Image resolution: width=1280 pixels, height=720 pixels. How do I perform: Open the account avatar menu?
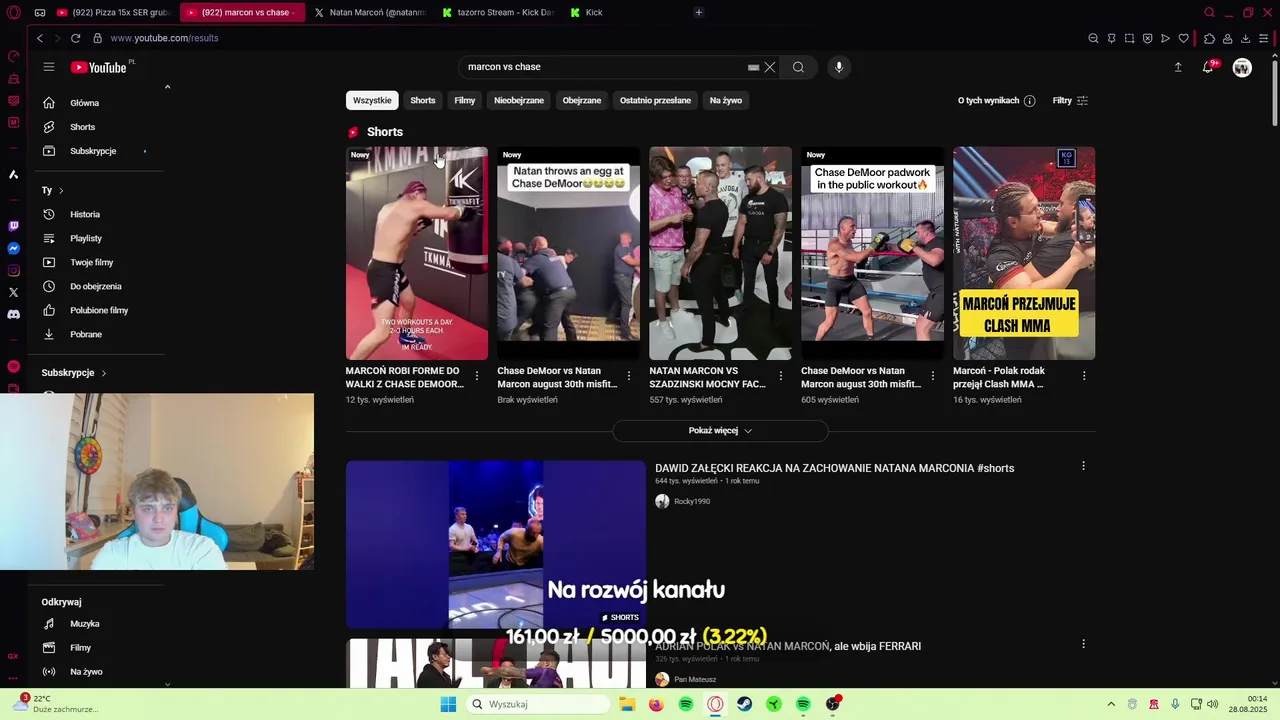[1242, 67]
